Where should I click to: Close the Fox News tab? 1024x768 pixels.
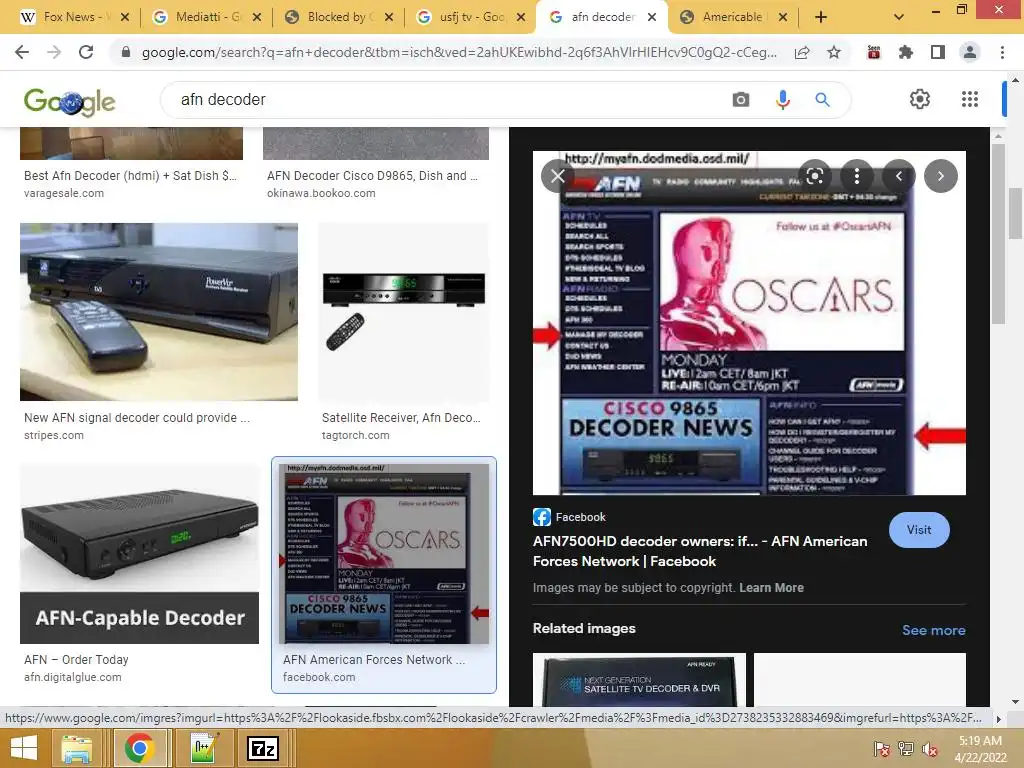(x=125, y=17)
